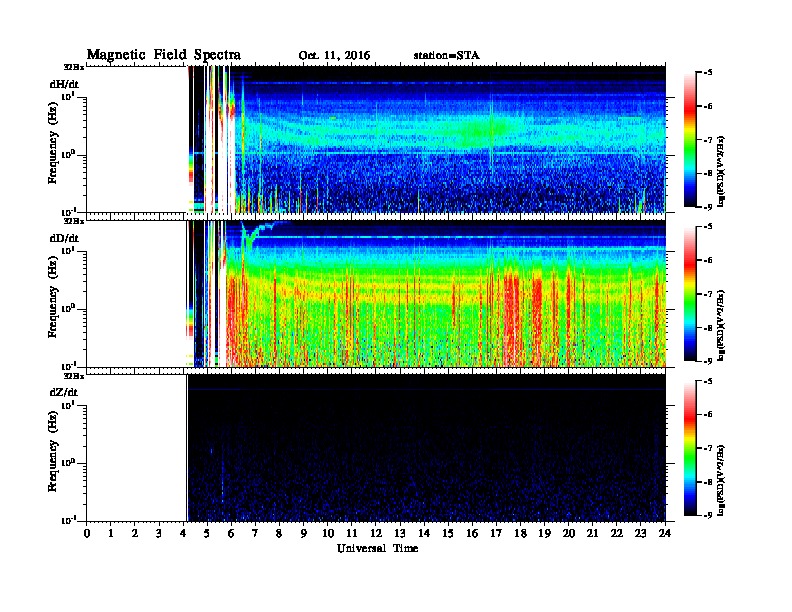Click the hour "18" tick label
792x612 pixels.
coord(520,533)
